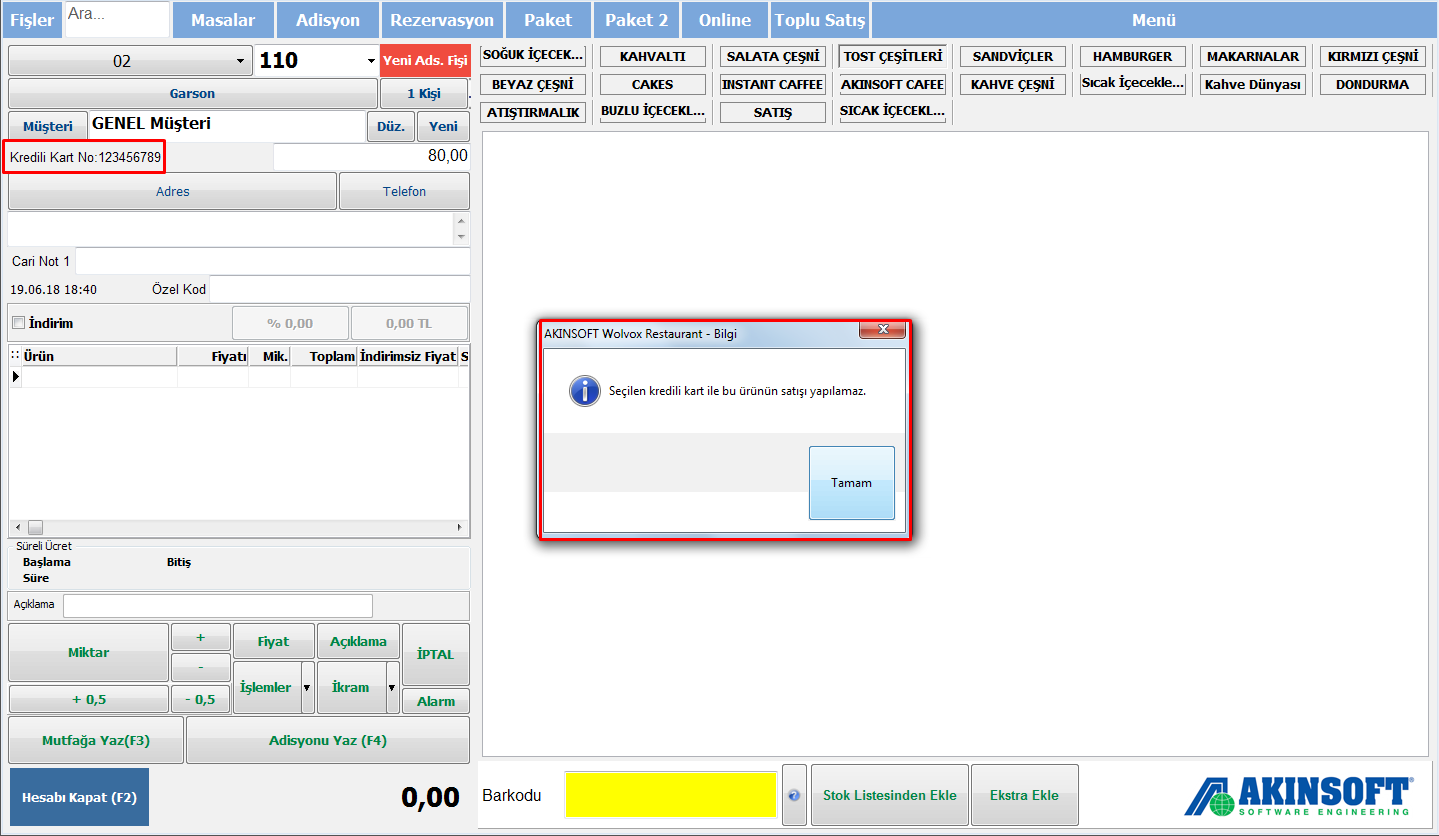1439x836 pixels.
Task: Click the Fiyat button
Action: tap(273, 641)
